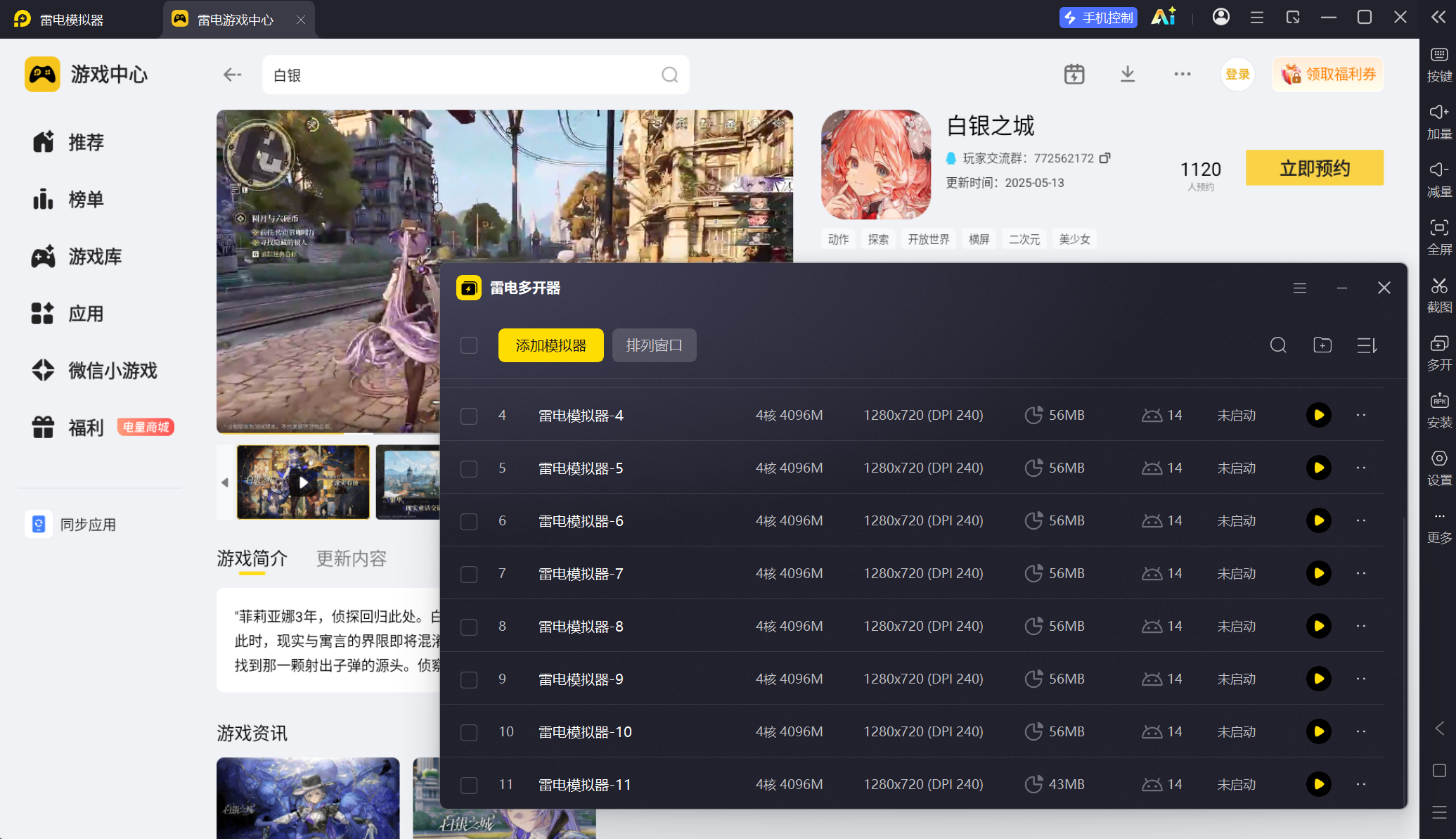Open 应用 apps in the sidebar
Viewport: 1456px width, 839px height.
click(68, 314)
